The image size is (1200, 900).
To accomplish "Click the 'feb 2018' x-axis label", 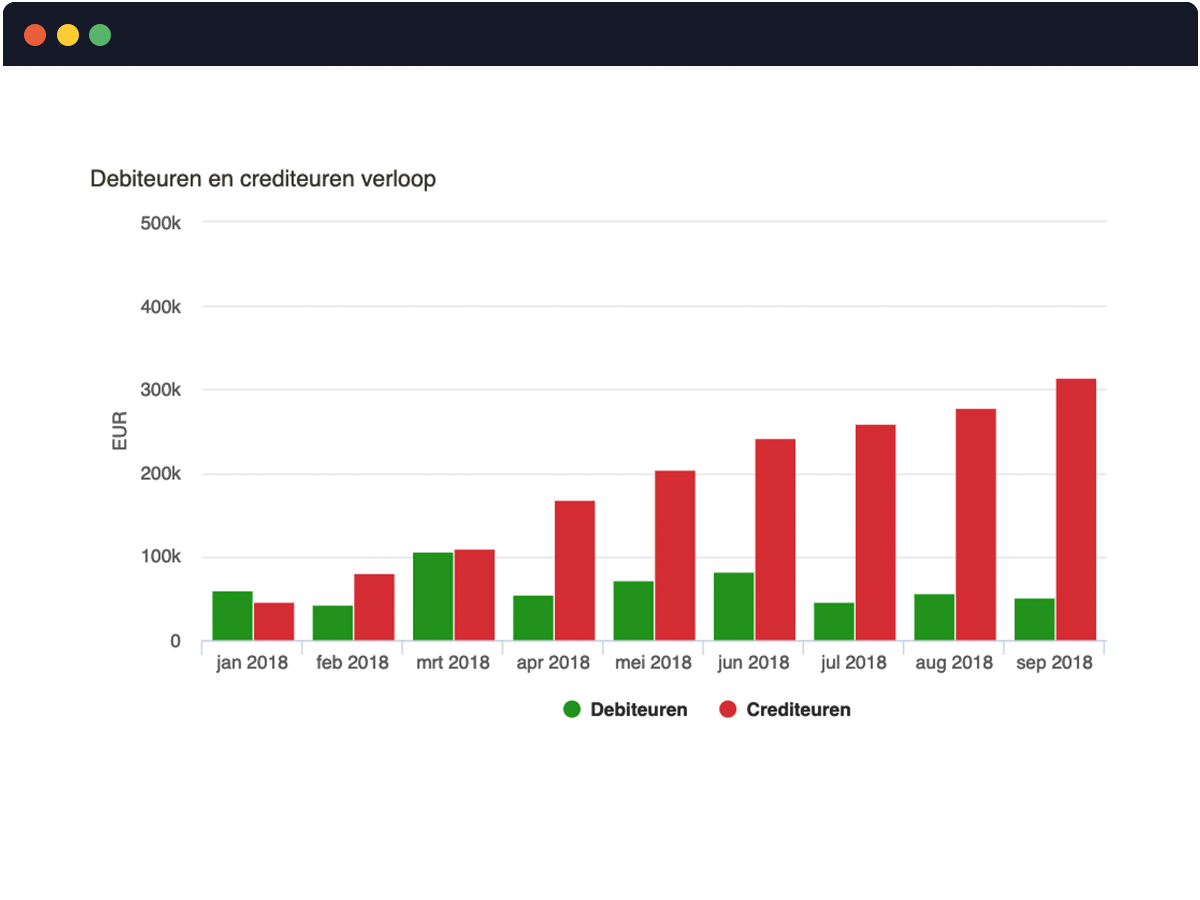I will point(352,663).
